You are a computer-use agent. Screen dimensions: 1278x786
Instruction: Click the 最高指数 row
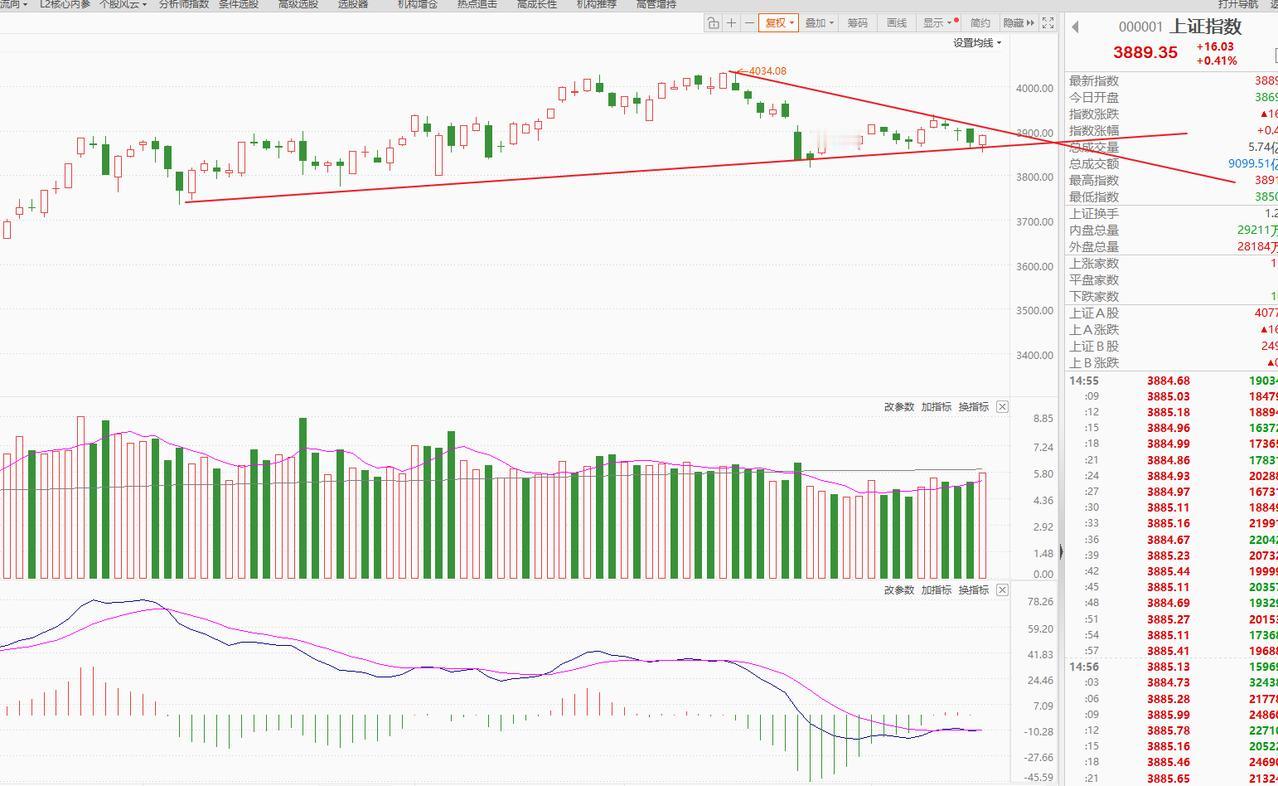point(1172,180)
